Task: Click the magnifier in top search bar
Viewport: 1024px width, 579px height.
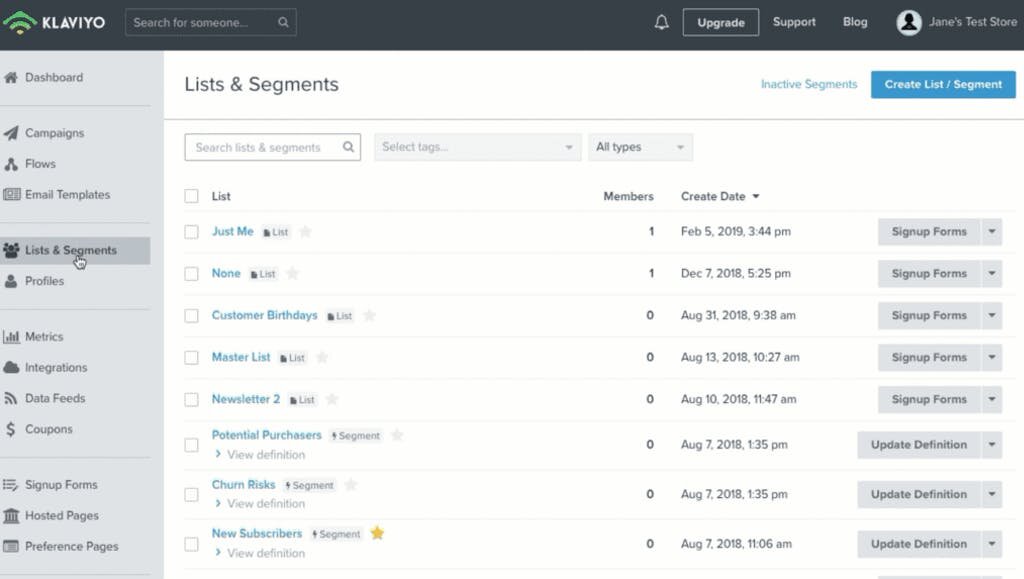Action: (283, 22)
